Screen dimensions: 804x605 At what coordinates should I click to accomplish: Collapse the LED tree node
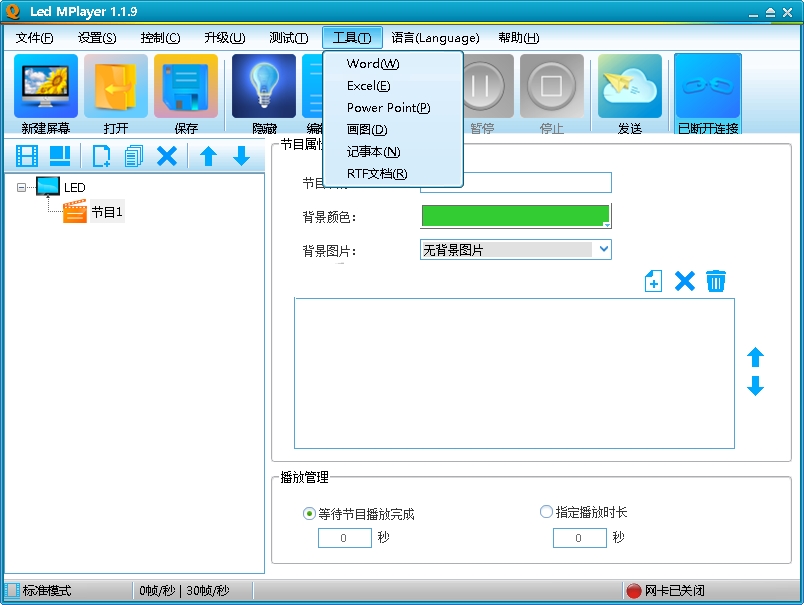[21, 188]
